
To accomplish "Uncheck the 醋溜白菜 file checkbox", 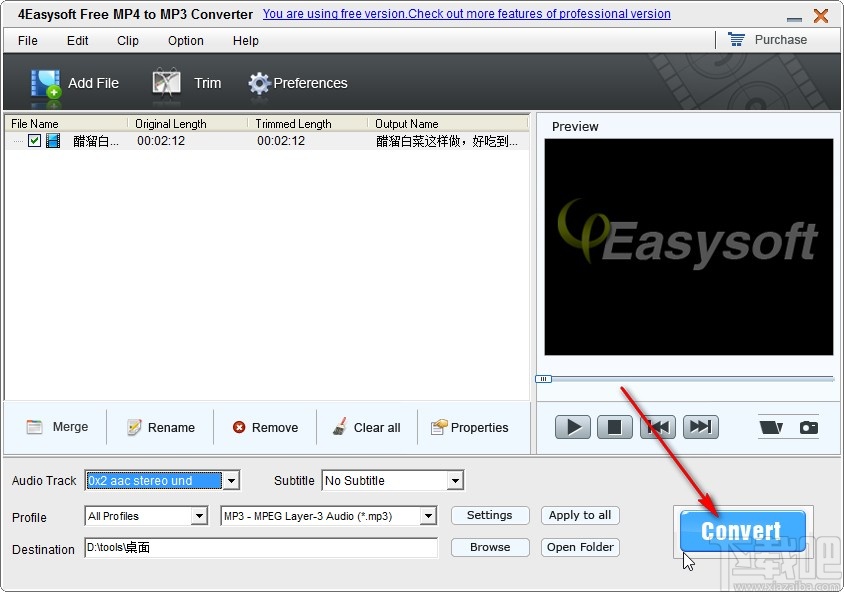I will (34, 141).
